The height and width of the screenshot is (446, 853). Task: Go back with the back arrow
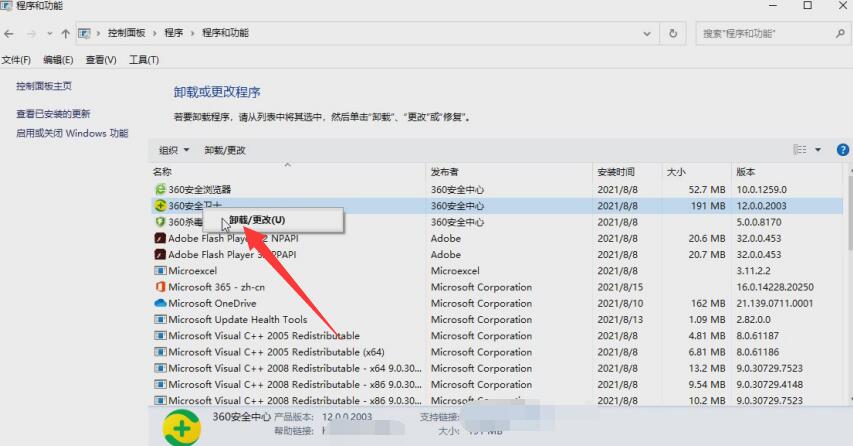pyautogui.click(x=9, y=34)
